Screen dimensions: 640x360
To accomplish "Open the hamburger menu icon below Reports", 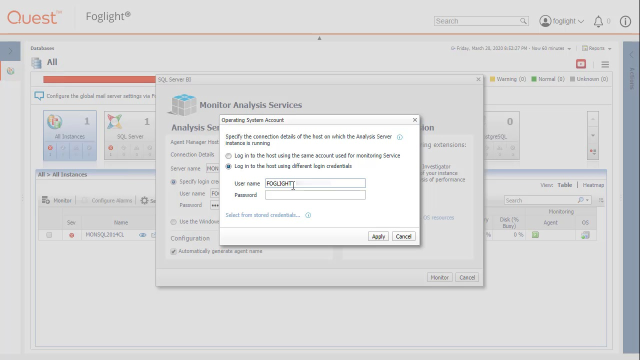I will (x=605, y=64).
